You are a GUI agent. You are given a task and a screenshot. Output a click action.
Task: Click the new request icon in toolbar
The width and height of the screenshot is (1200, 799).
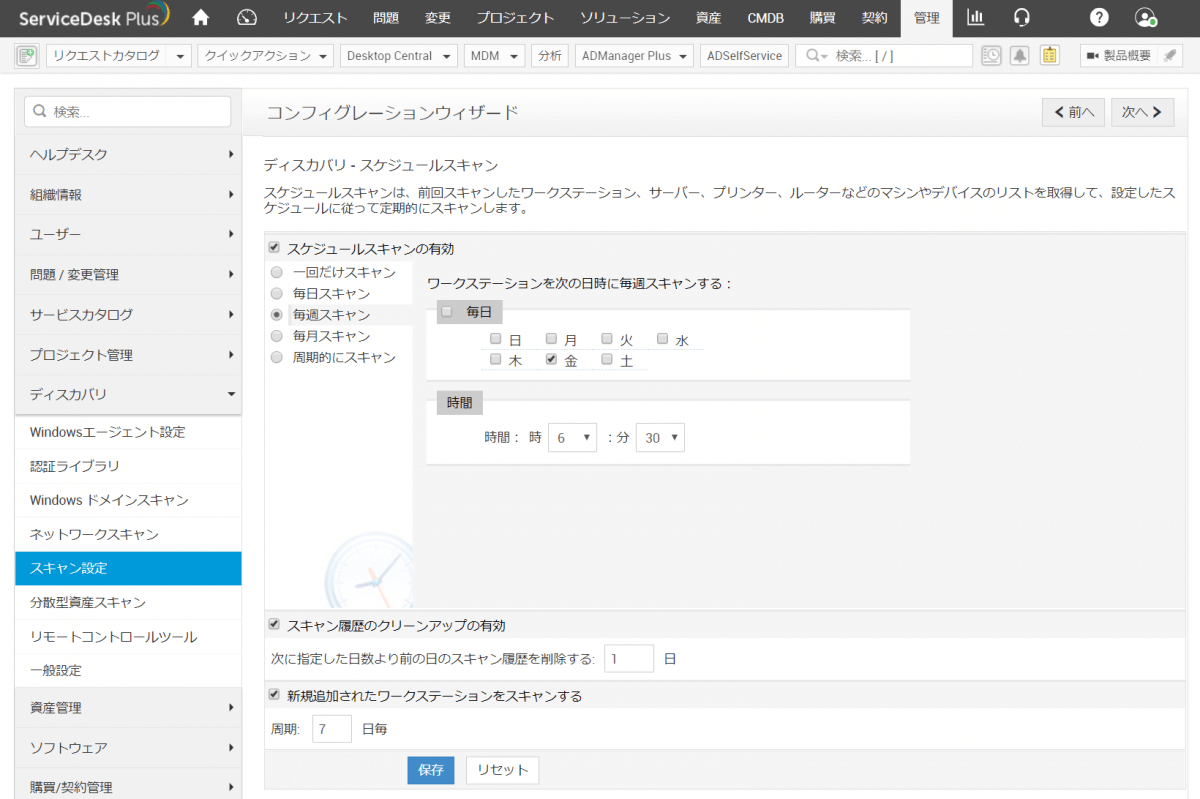[x=27, y=56]
